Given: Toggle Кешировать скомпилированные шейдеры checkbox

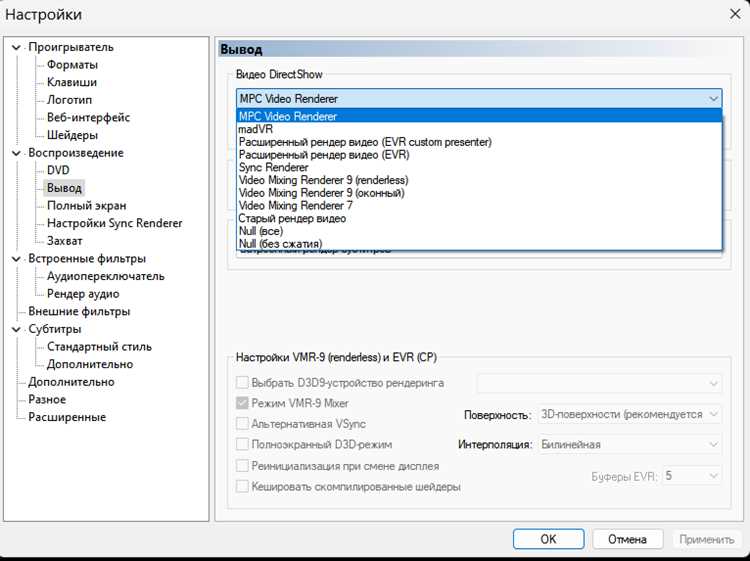Looking at the screenshot, I should [243, 486].
